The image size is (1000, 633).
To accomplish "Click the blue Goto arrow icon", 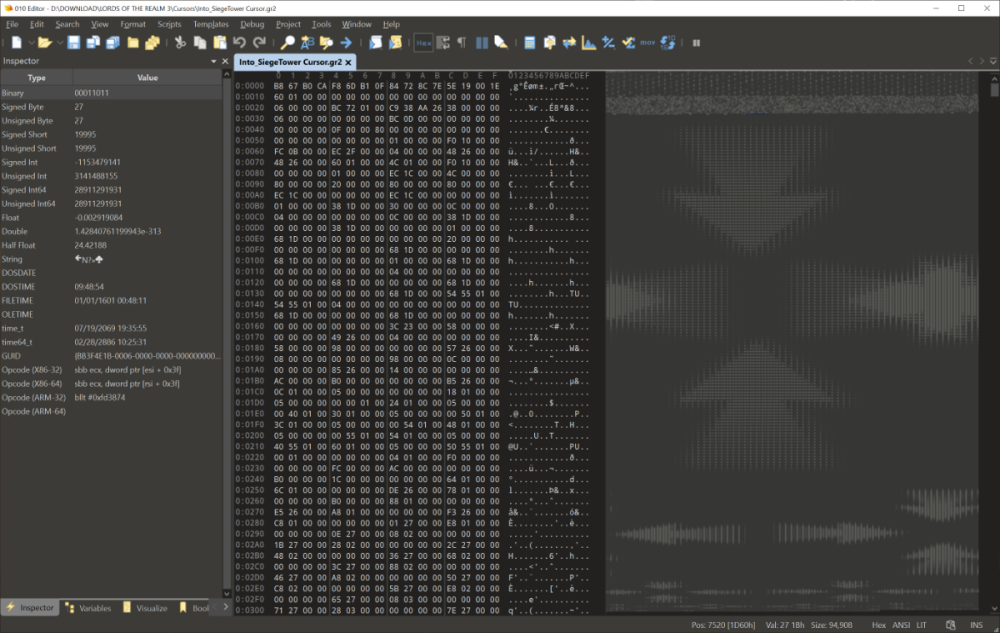I will pyautogui.click(x=346, y=43).
